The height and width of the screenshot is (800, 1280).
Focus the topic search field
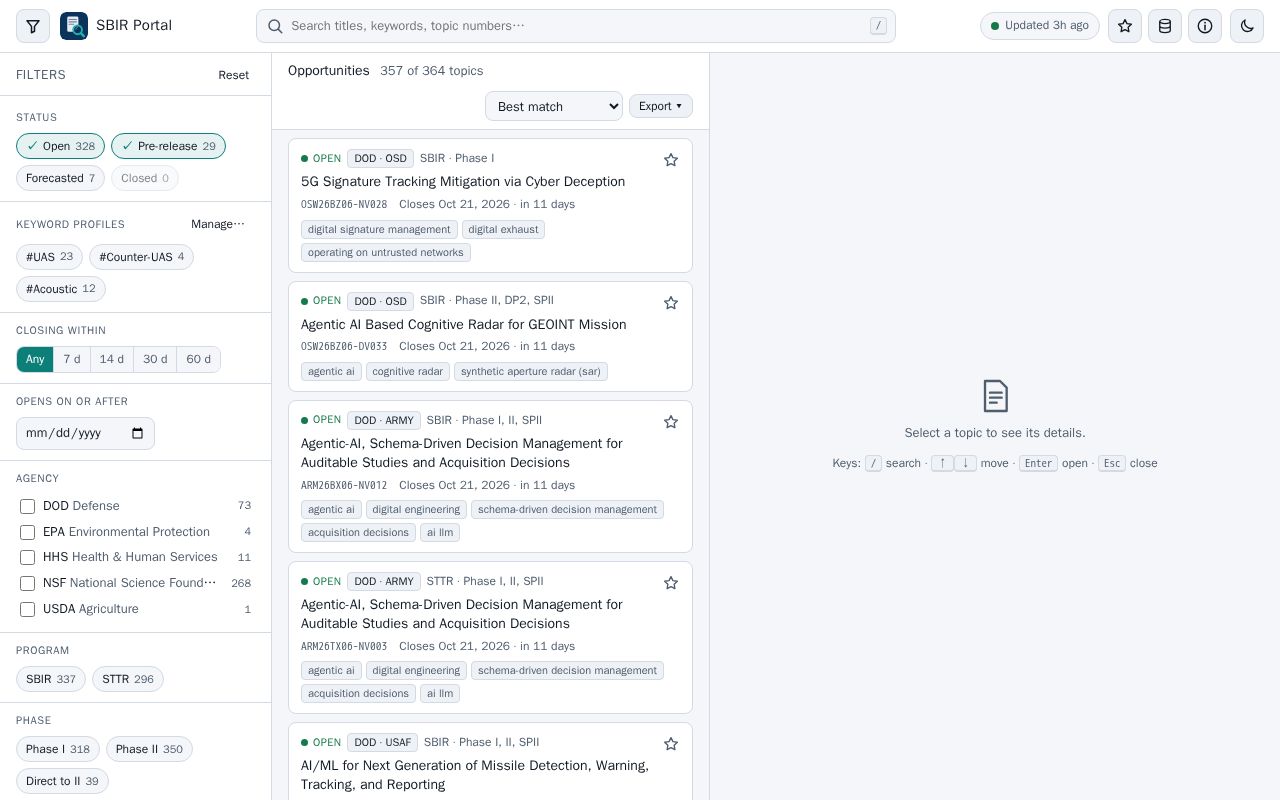pos(576,26)
